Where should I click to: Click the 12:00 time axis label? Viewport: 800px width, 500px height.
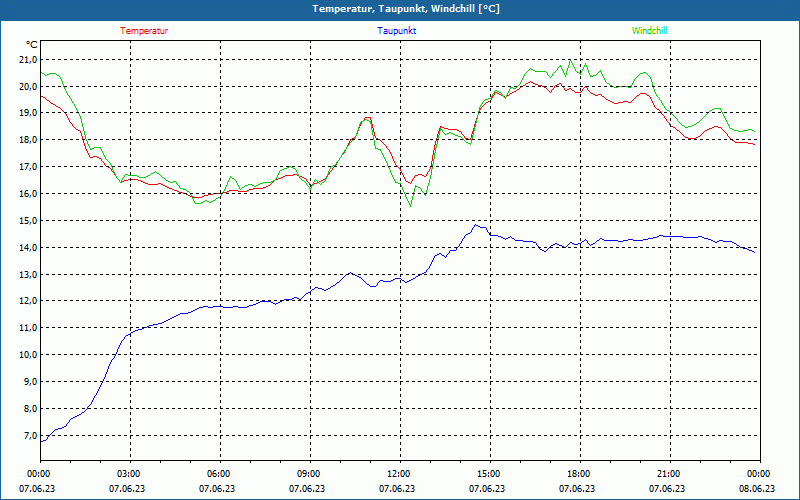coord(399,474)
